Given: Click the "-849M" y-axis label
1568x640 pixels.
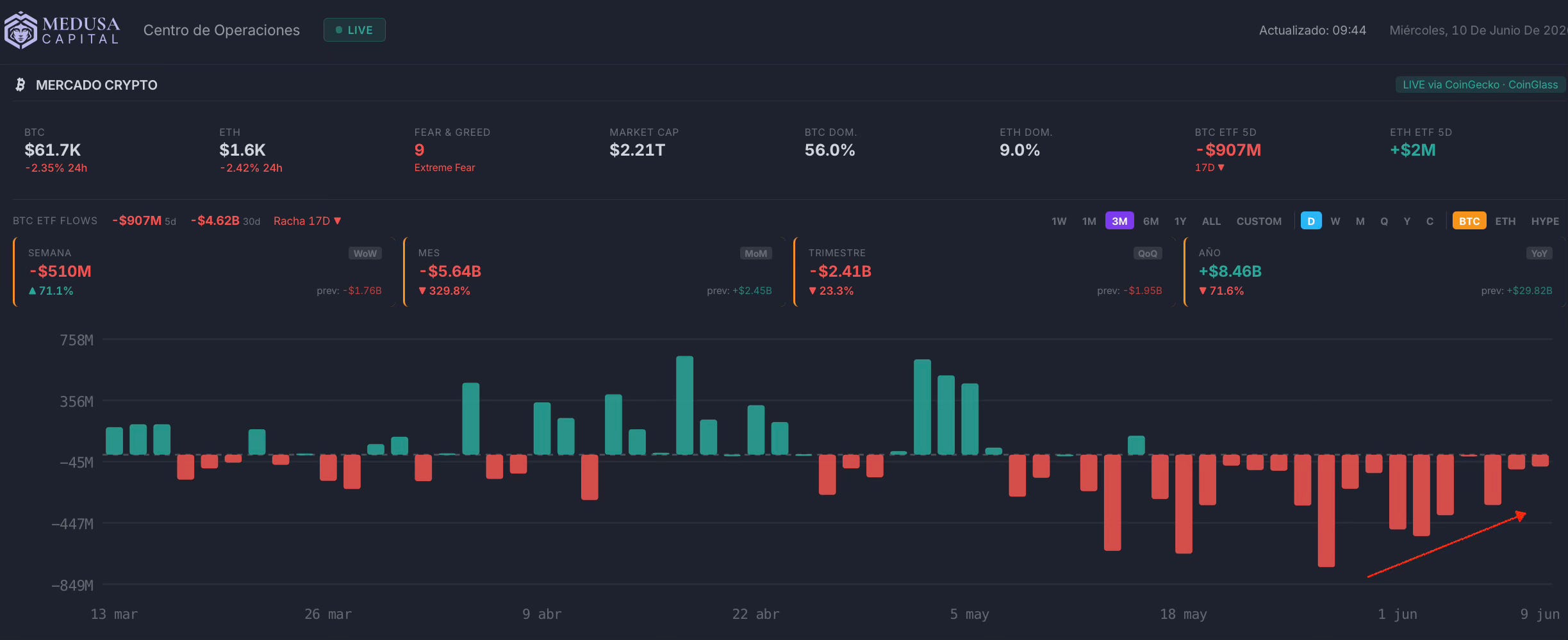Looking at the screenshot, I should pyautogui.click(x=72, y=586).
